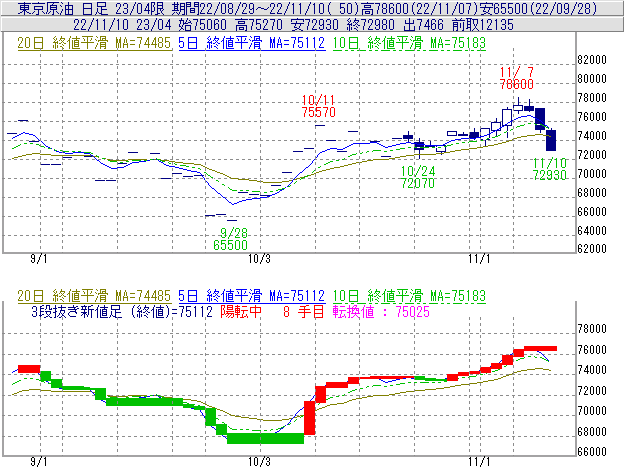Screen dimensions: 624x475
Task: Click the 終72980 closing value in header
Action: (x=370, y=25)
